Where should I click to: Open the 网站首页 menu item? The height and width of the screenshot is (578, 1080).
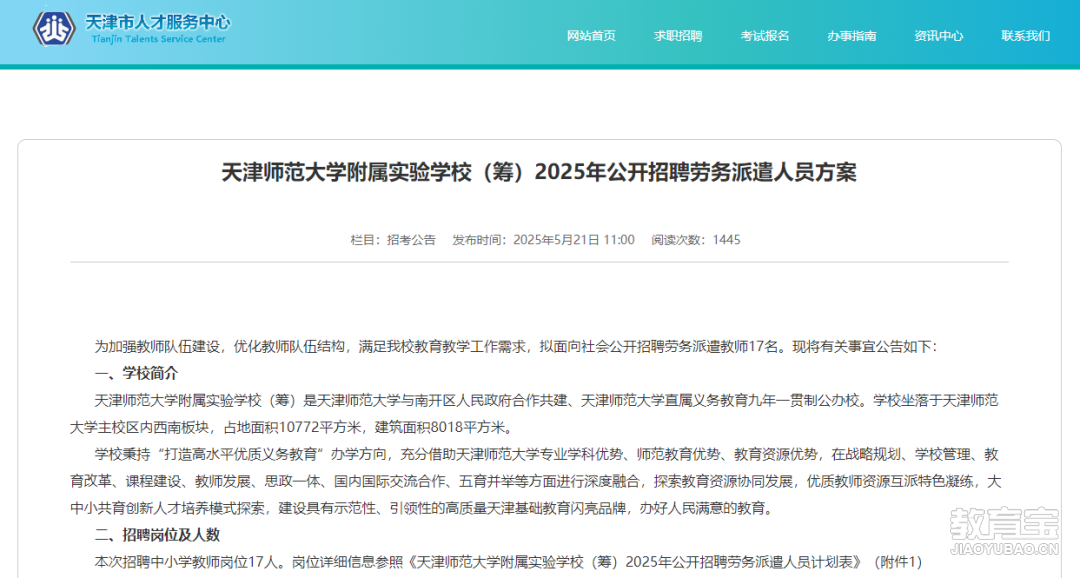point(591,36)
